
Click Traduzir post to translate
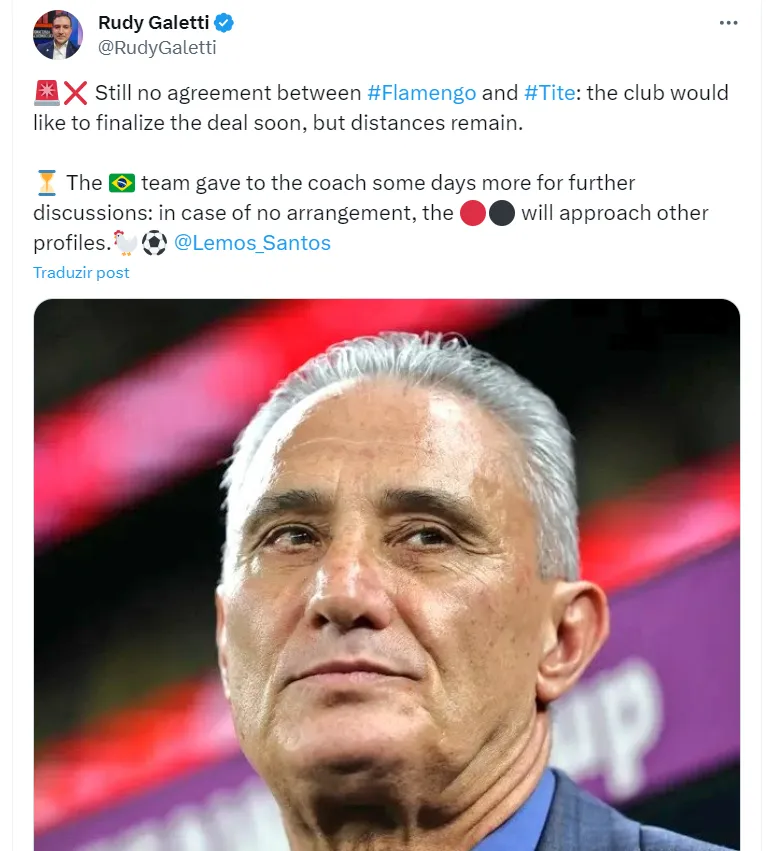(x=81, y=272)
